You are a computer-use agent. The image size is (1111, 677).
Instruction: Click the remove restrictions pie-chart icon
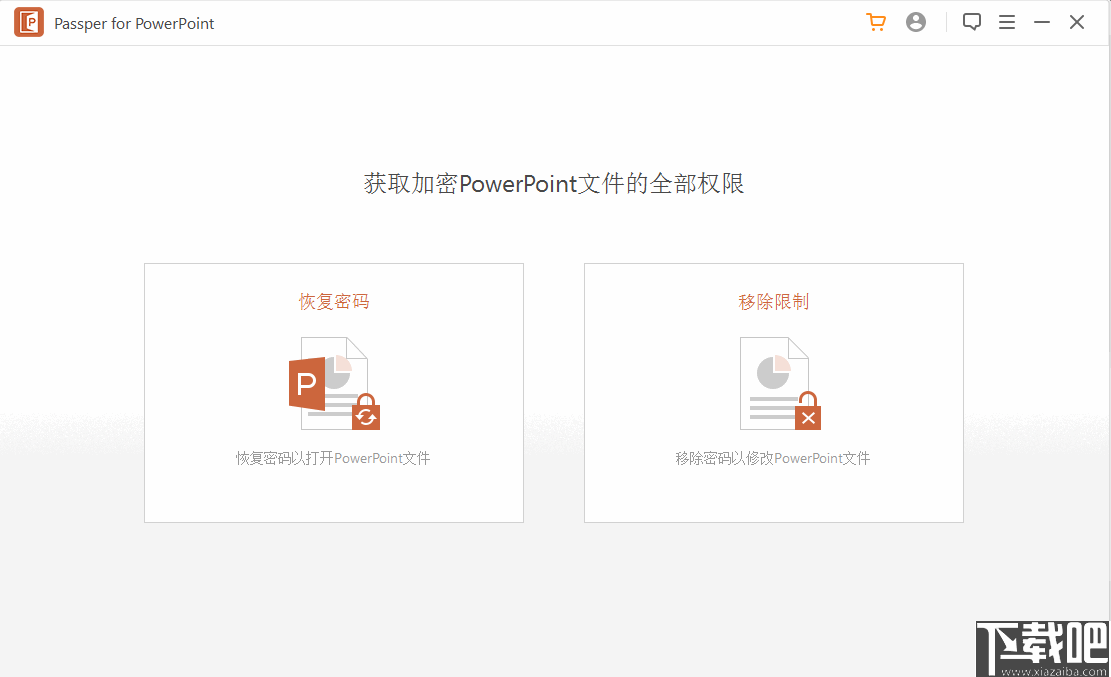click(773, 383)
